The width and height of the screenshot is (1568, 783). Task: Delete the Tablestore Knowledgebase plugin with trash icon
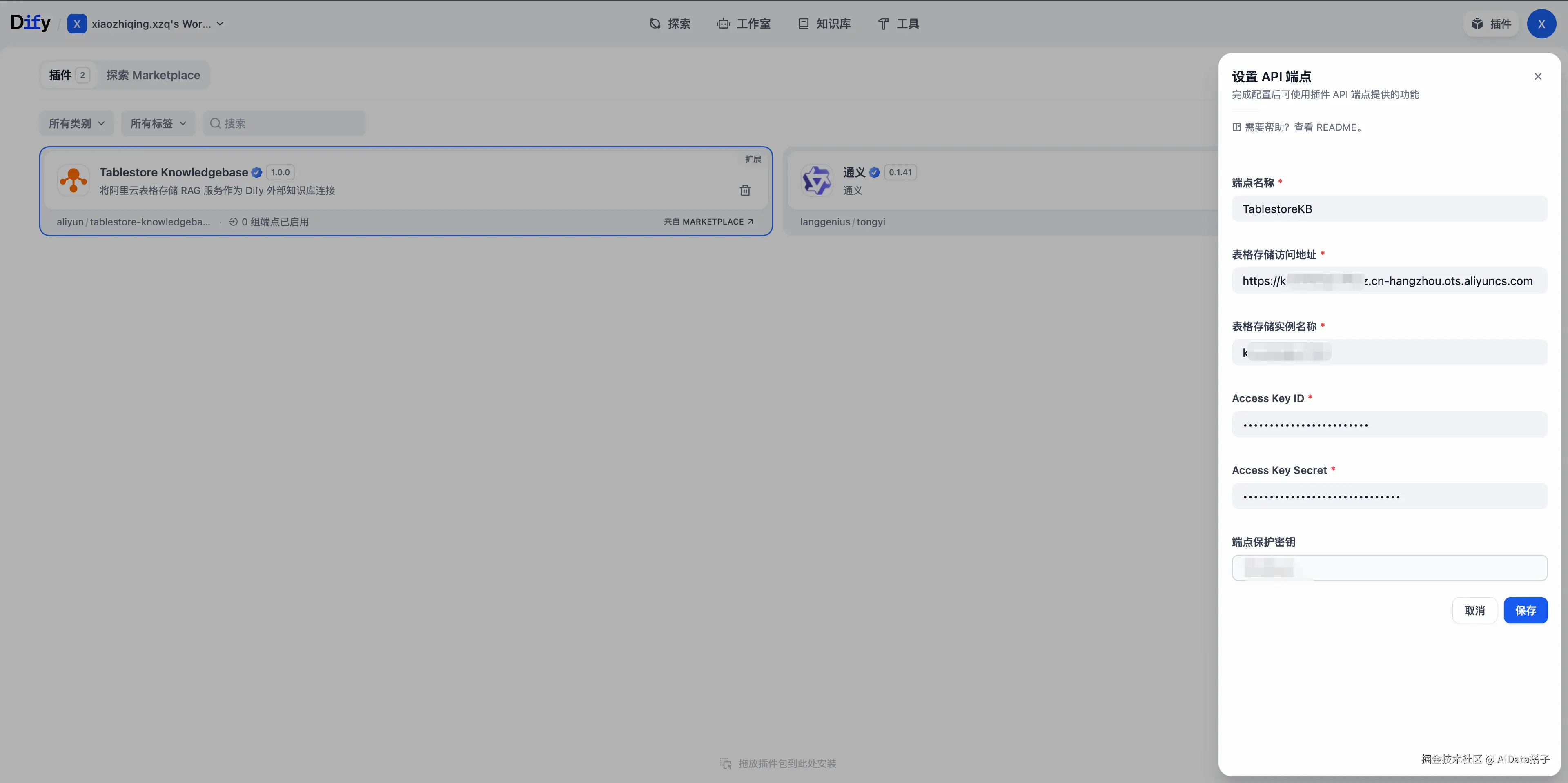click(x=745, y=190)
